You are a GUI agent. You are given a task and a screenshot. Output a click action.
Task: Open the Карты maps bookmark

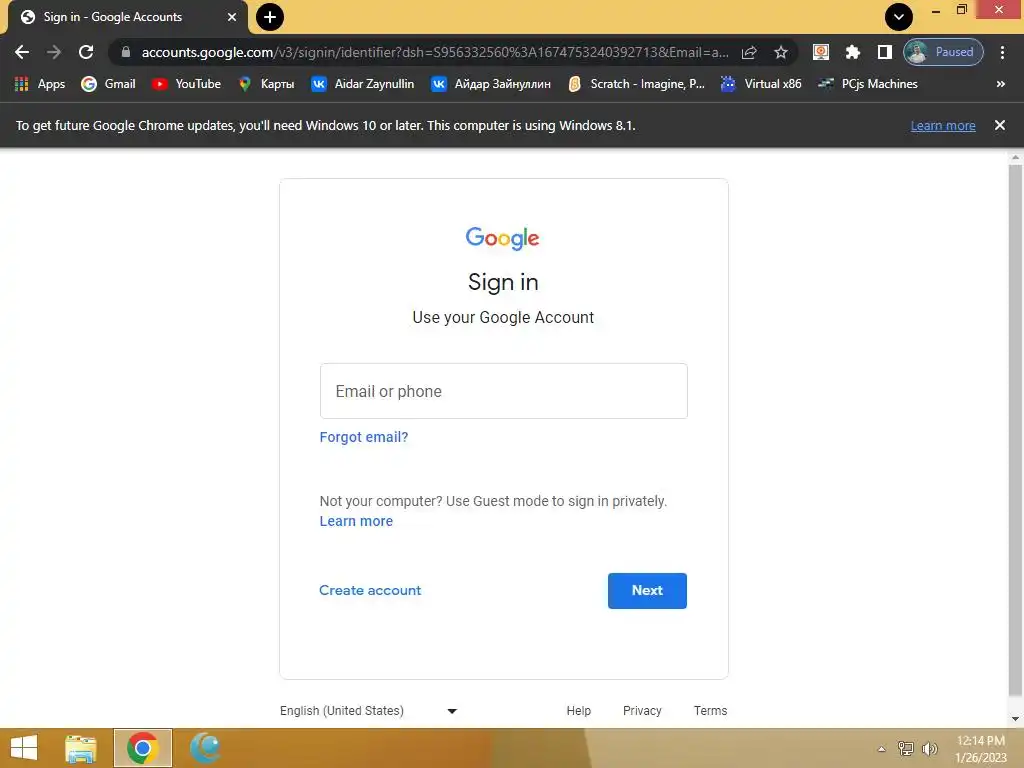coord(266,84)
